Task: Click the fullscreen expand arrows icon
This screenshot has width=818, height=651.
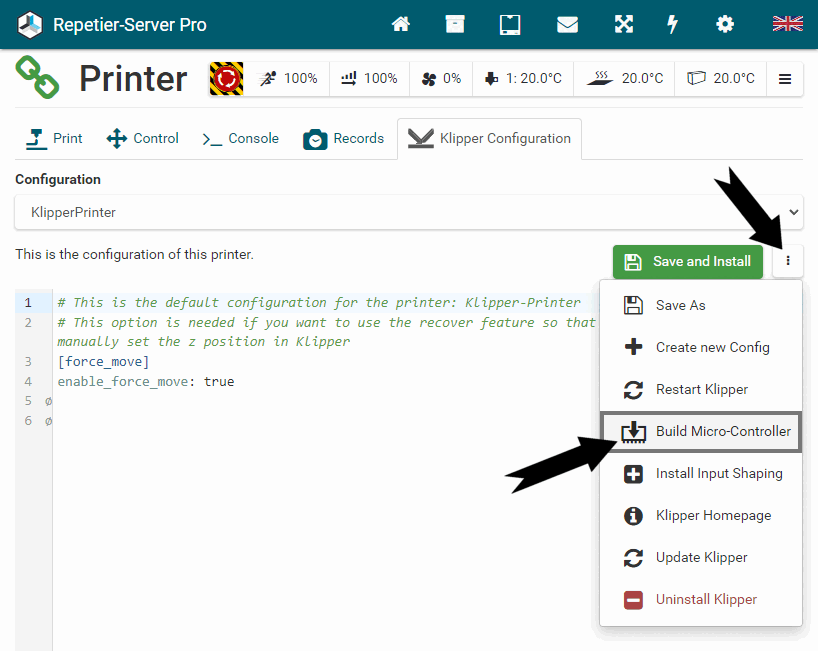Action: coord(624,24)
